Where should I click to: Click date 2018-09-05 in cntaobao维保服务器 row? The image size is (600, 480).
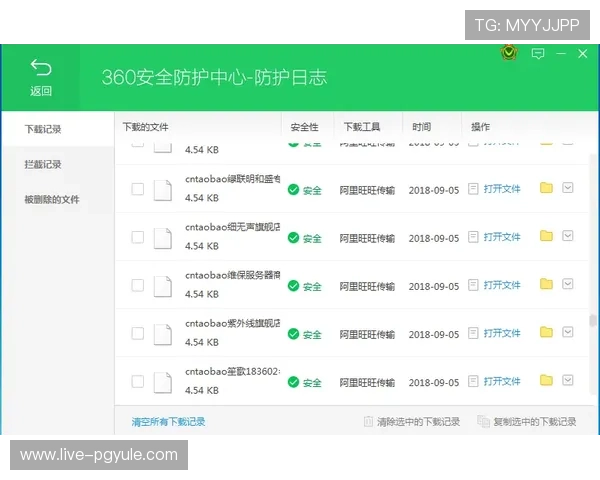(434, 286)
